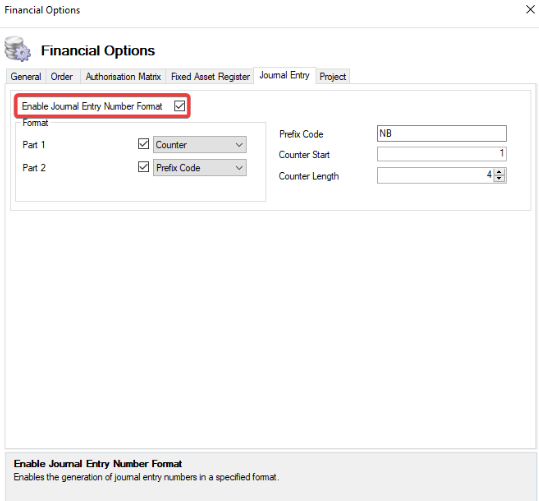Viewport: 539px width, 501px height.
Task: Click the Counter Start input field
Action: [x=442, y=154]
